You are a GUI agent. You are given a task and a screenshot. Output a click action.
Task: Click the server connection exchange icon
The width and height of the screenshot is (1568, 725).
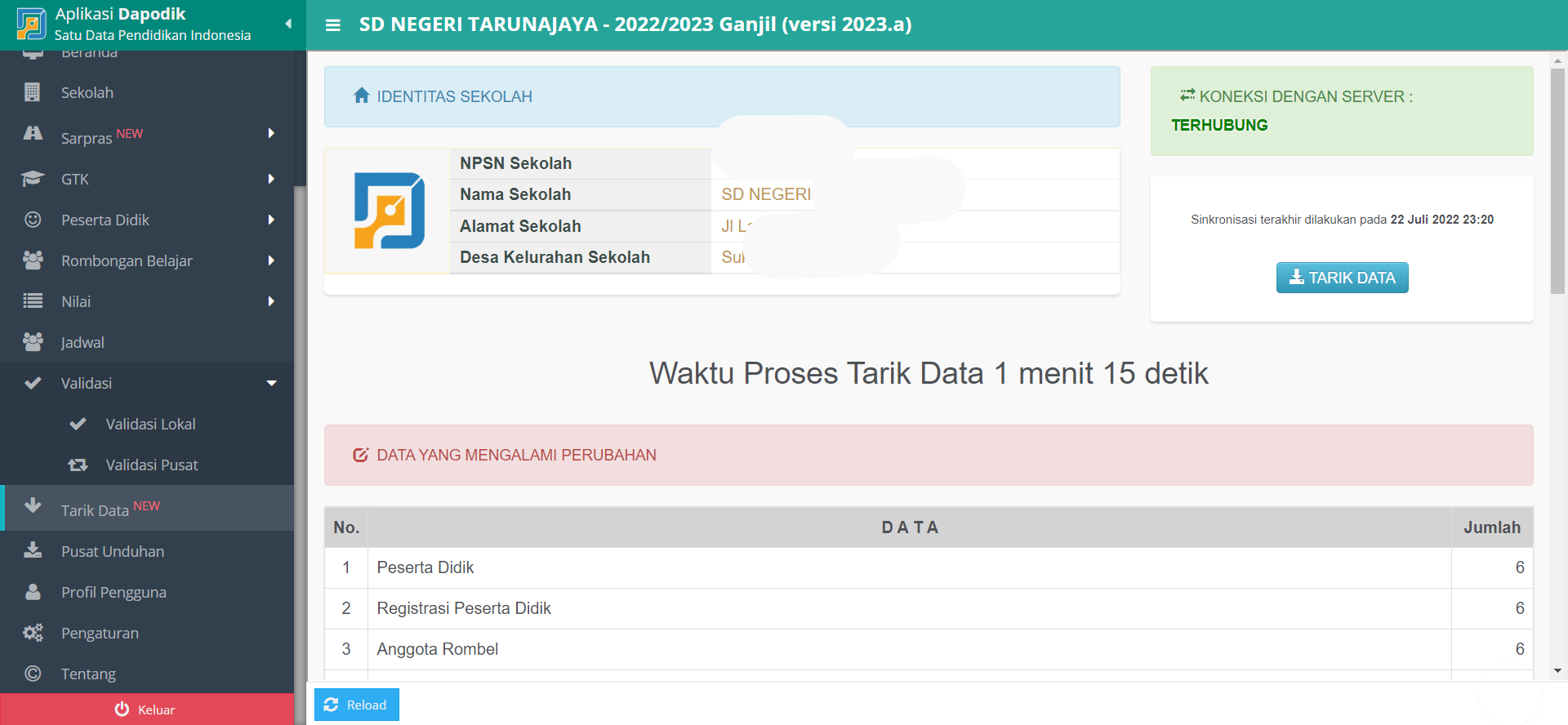click(x=1187, y=96)
